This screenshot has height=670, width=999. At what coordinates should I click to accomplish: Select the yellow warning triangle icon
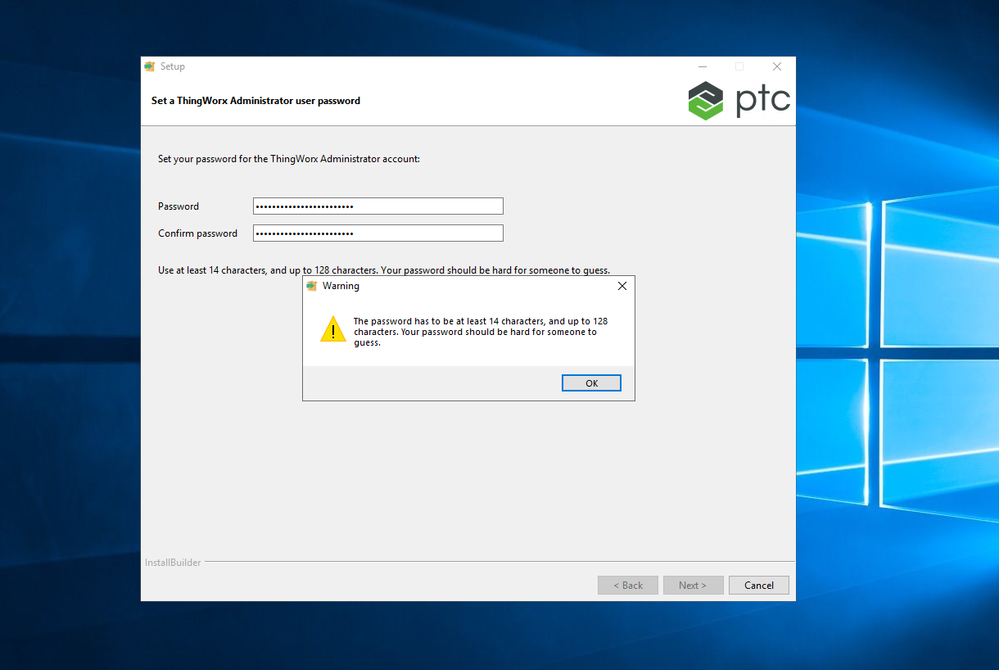333,328
